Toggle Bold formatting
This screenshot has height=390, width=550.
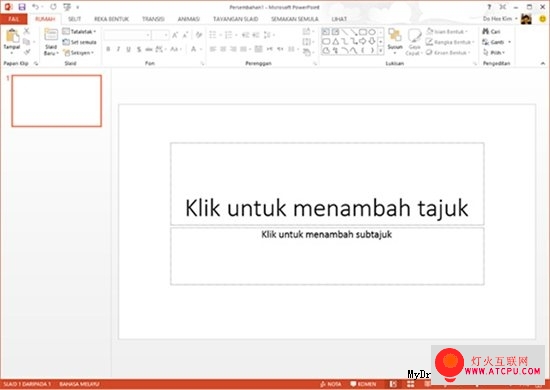108,49
